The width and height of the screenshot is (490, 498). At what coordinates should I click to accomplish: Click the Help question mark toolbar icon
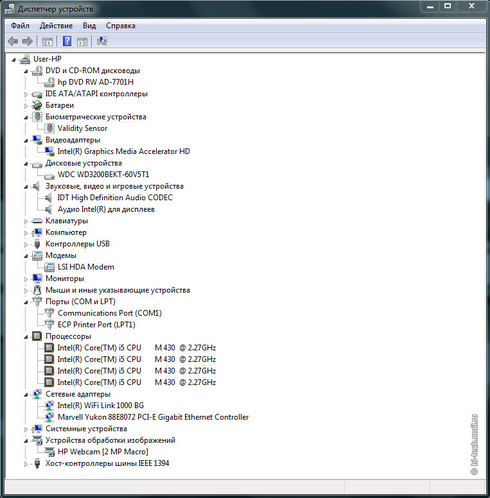[x=67, y=41]
